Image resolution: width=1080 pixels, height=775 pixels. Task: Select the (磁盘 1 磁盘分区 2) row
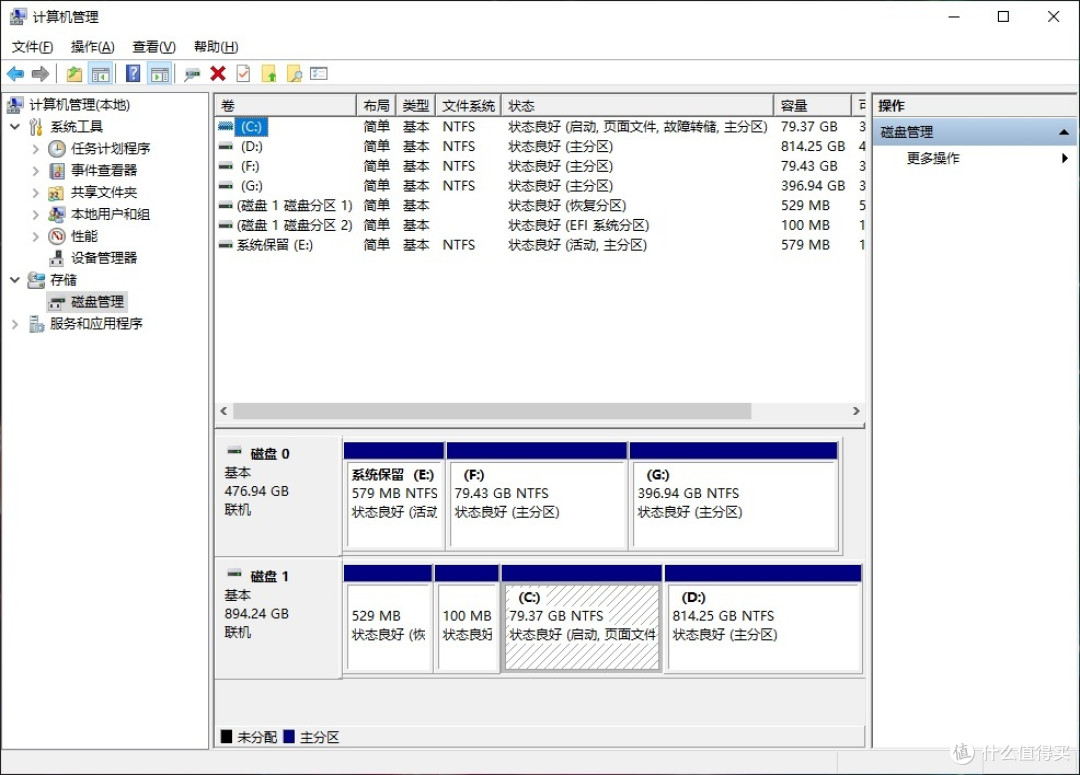pos(541,225)
